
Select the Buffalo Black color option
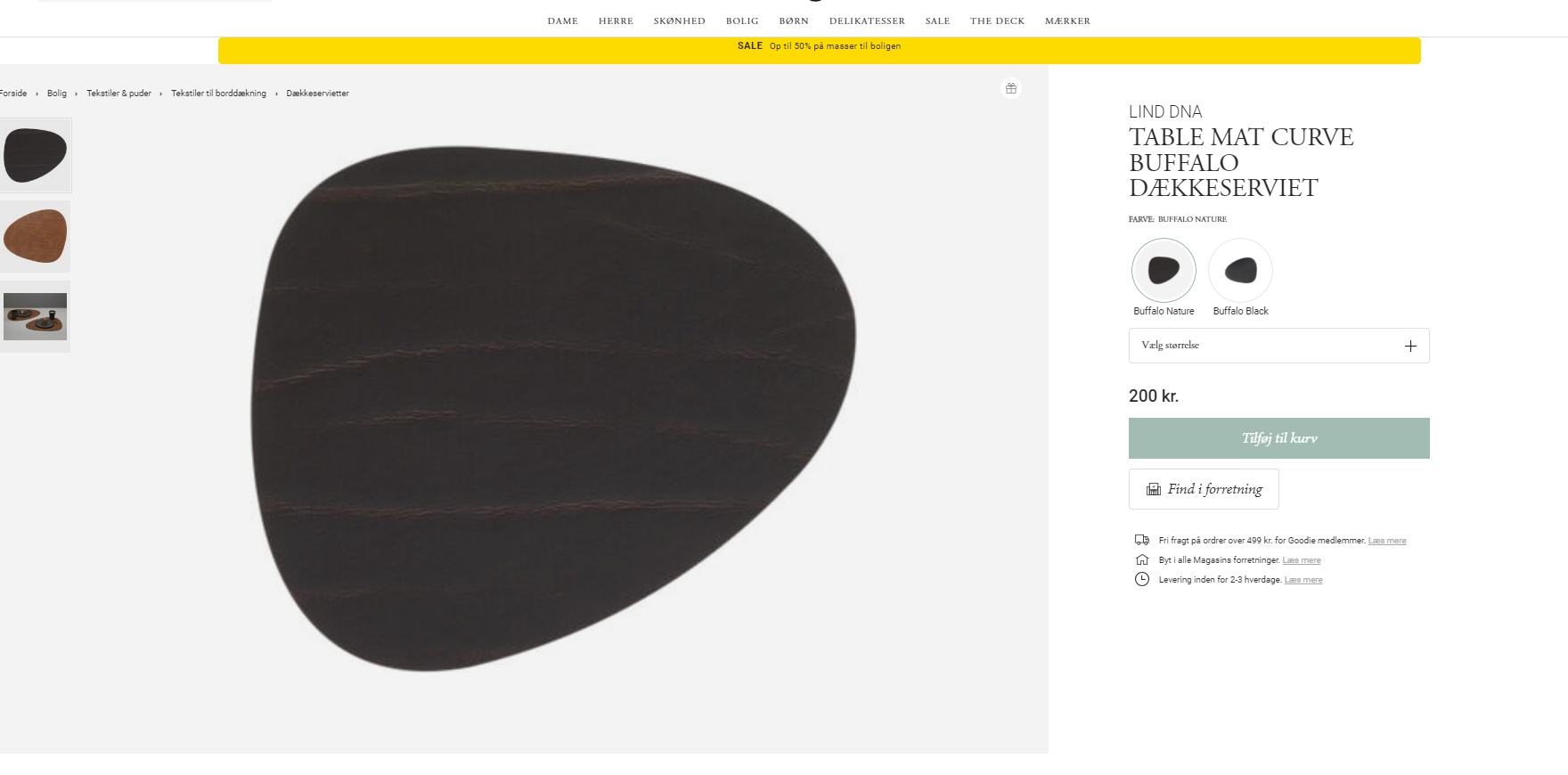coord(1240,270)
